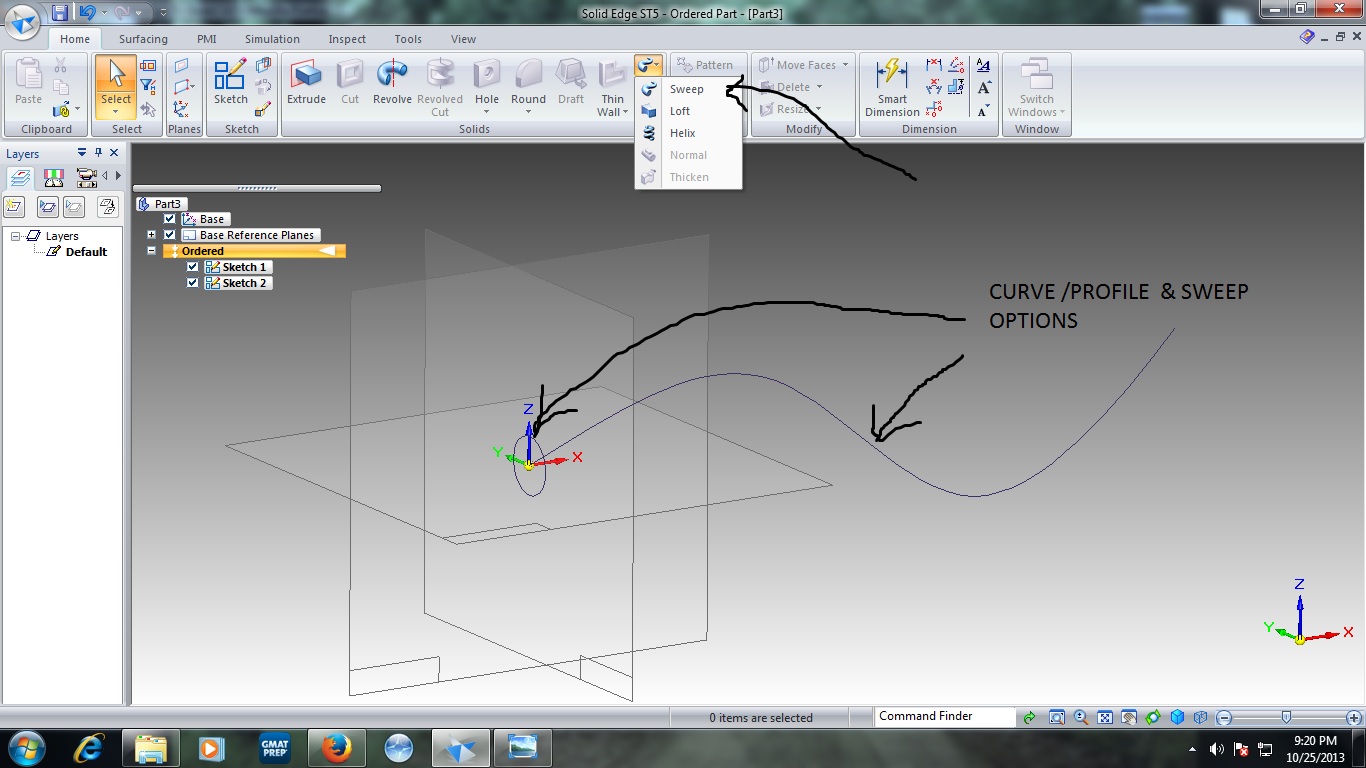Click the Rotate view icon in status bar
The image size is (1366, 768).
(1153, 717)
